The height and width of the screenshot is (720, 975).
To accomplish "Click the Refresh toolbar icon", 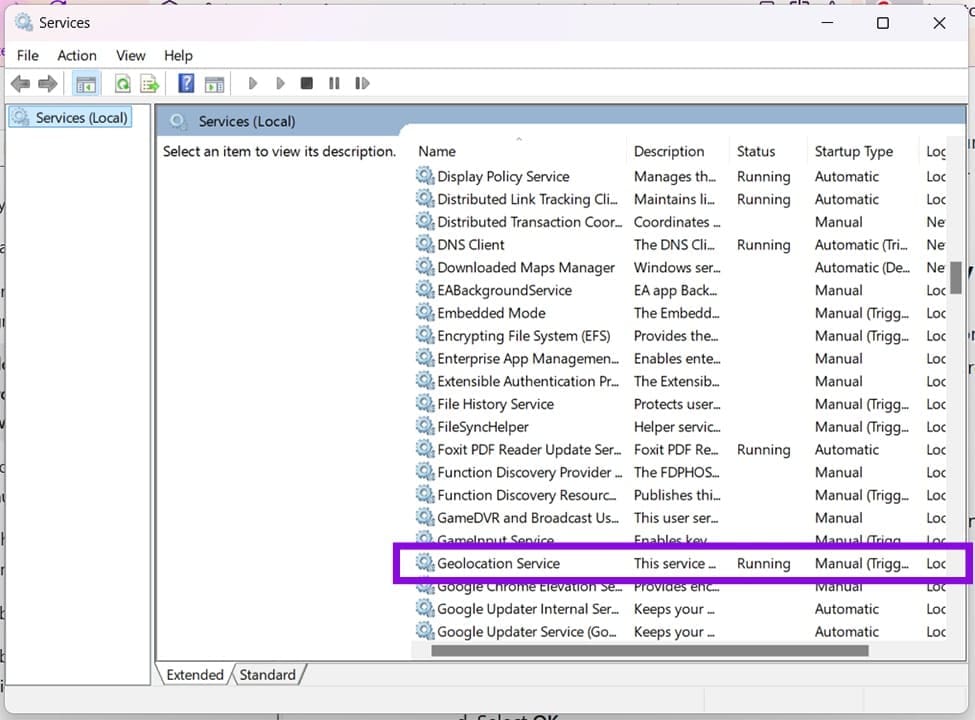I will tap(122, 83).
